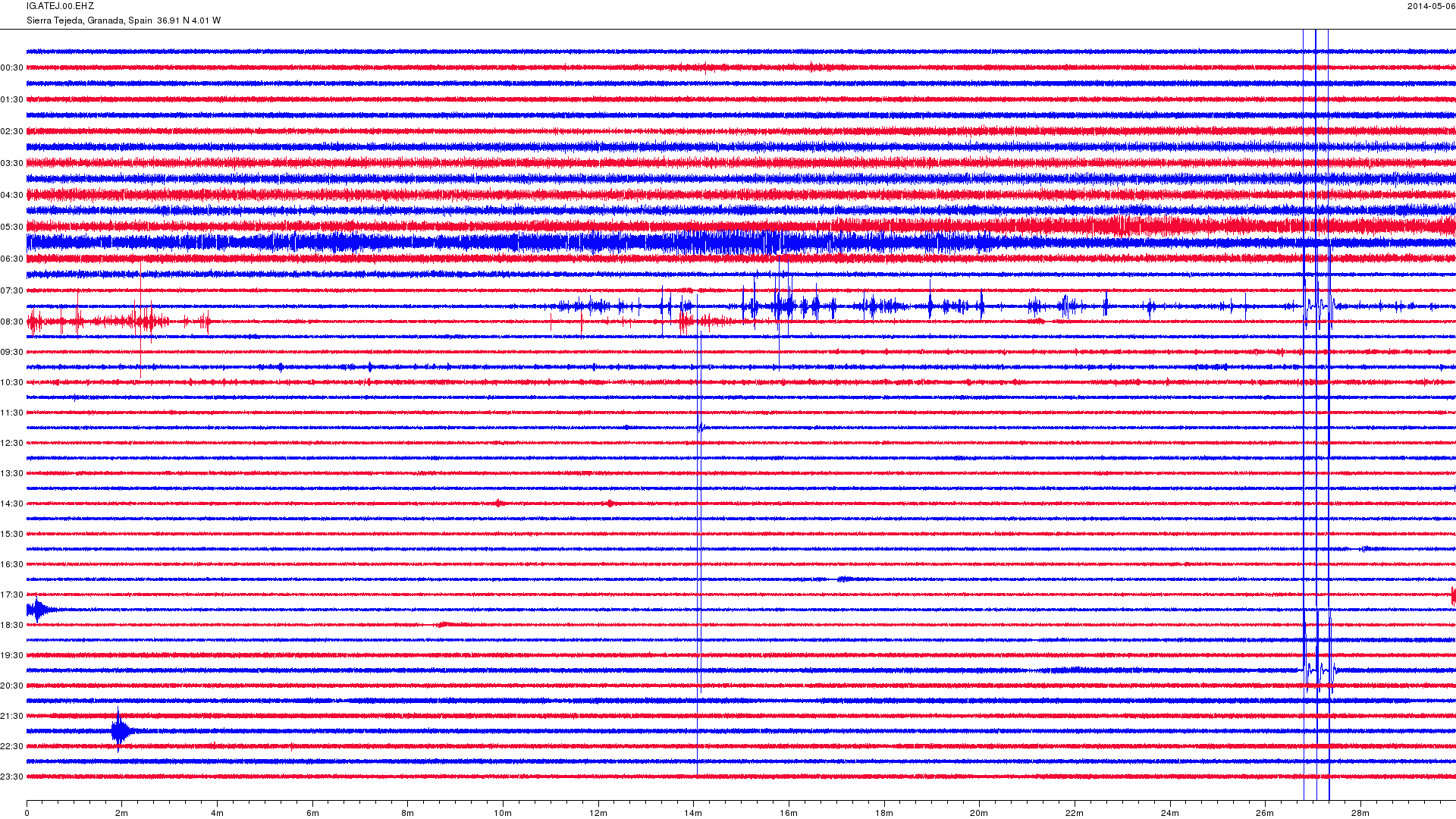Image resolution: width=1456 pixels, height=819 pixels.
Task: Click the 07:30 time label
Action: tap(11, 290)
